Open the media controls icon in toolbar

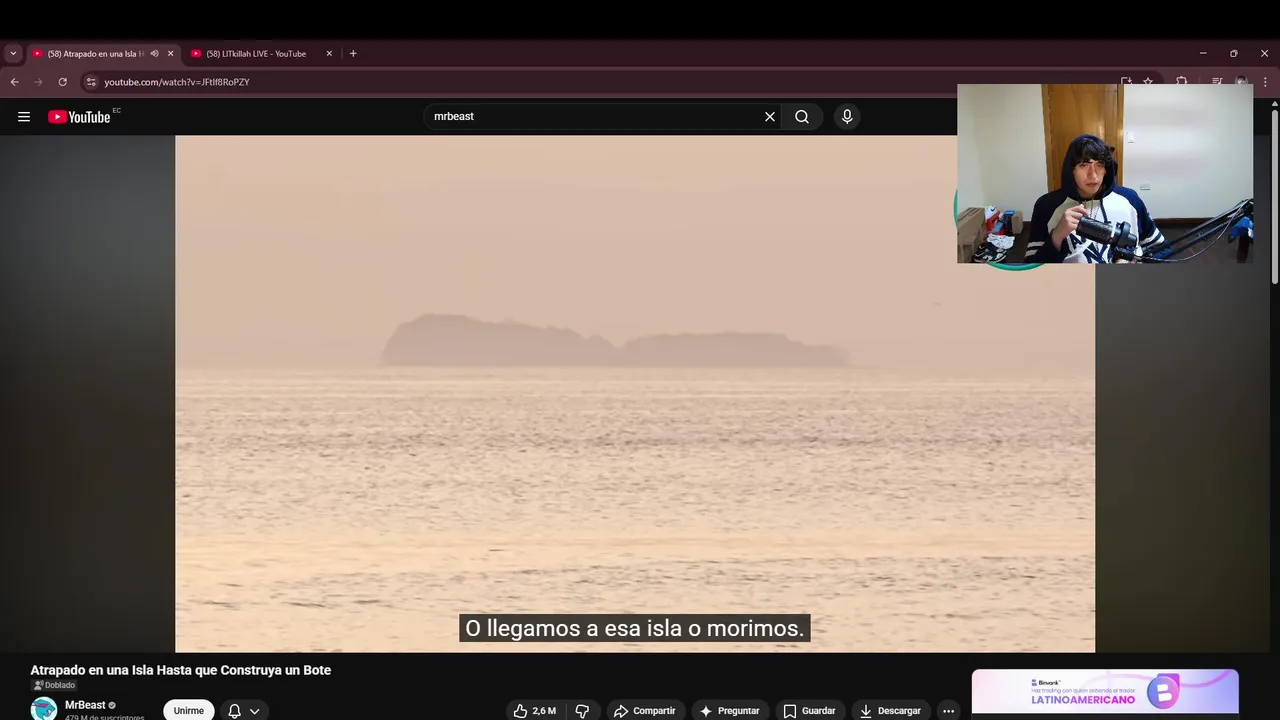(x=1217, y=82)
